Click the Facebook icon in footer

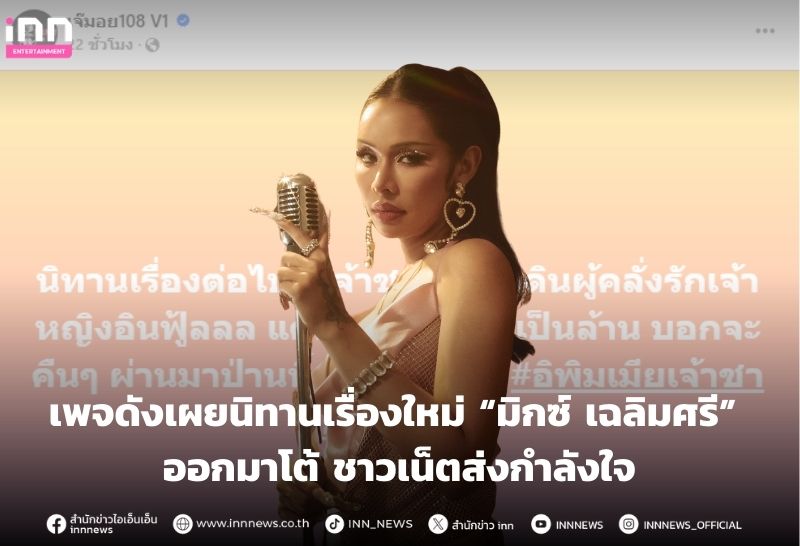56,524
